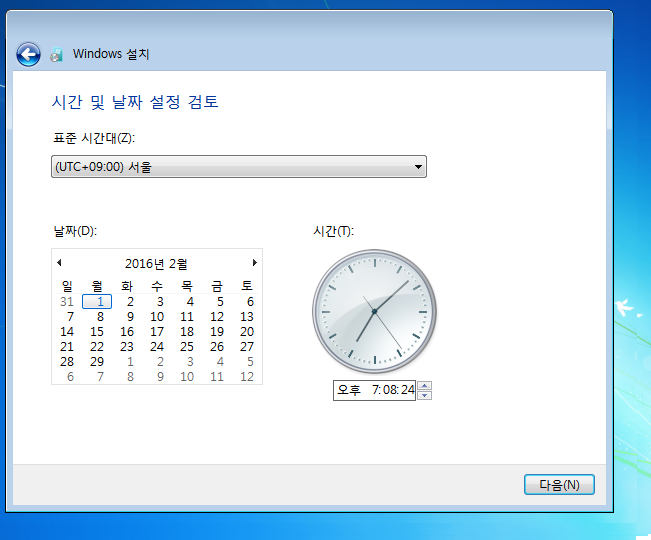Click the 일 Sunday column header
The image size is (651, 540).
67,286
